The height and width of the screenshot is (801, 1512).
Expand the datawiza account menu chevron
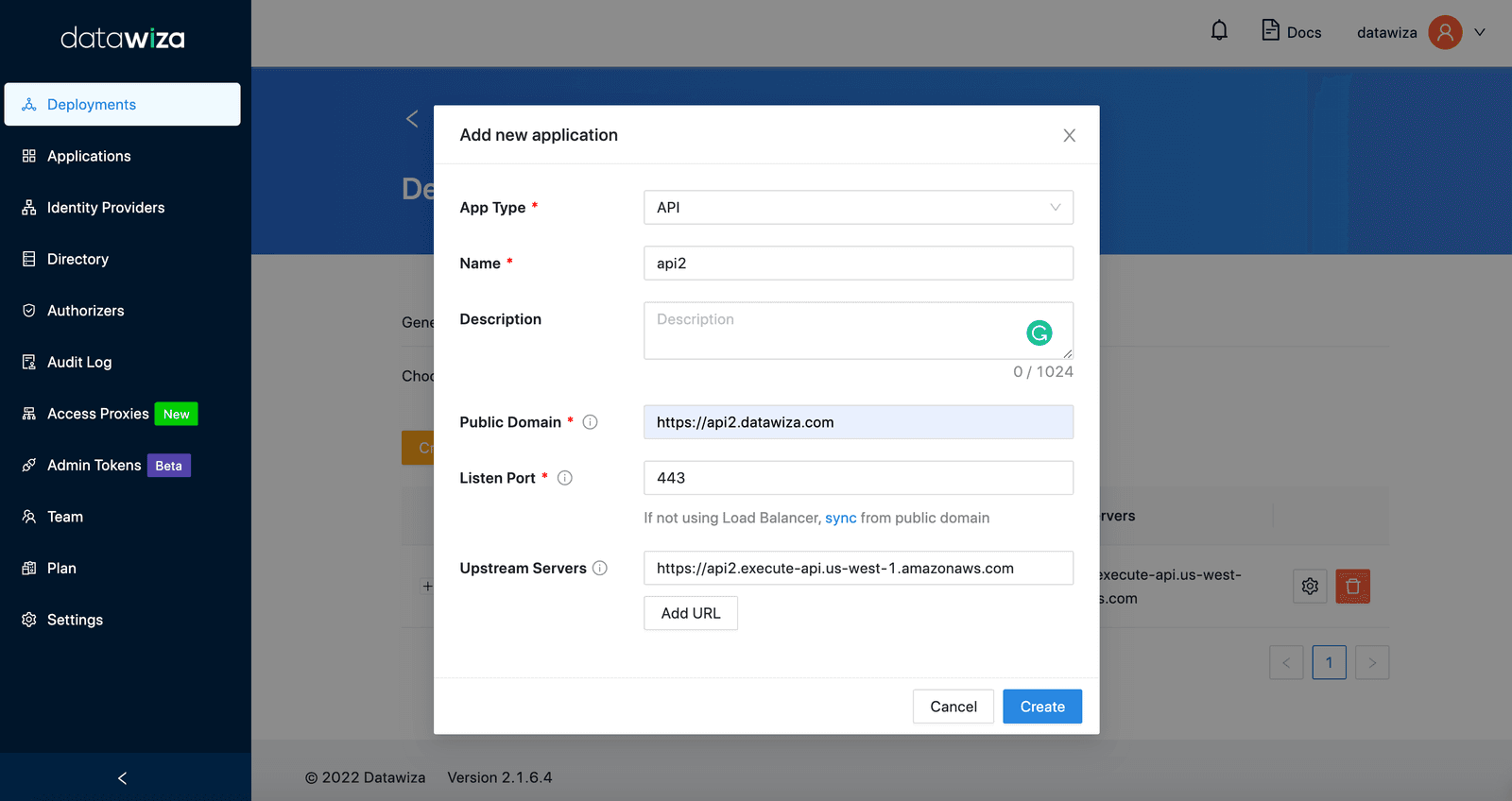(x=1480, y=32)
